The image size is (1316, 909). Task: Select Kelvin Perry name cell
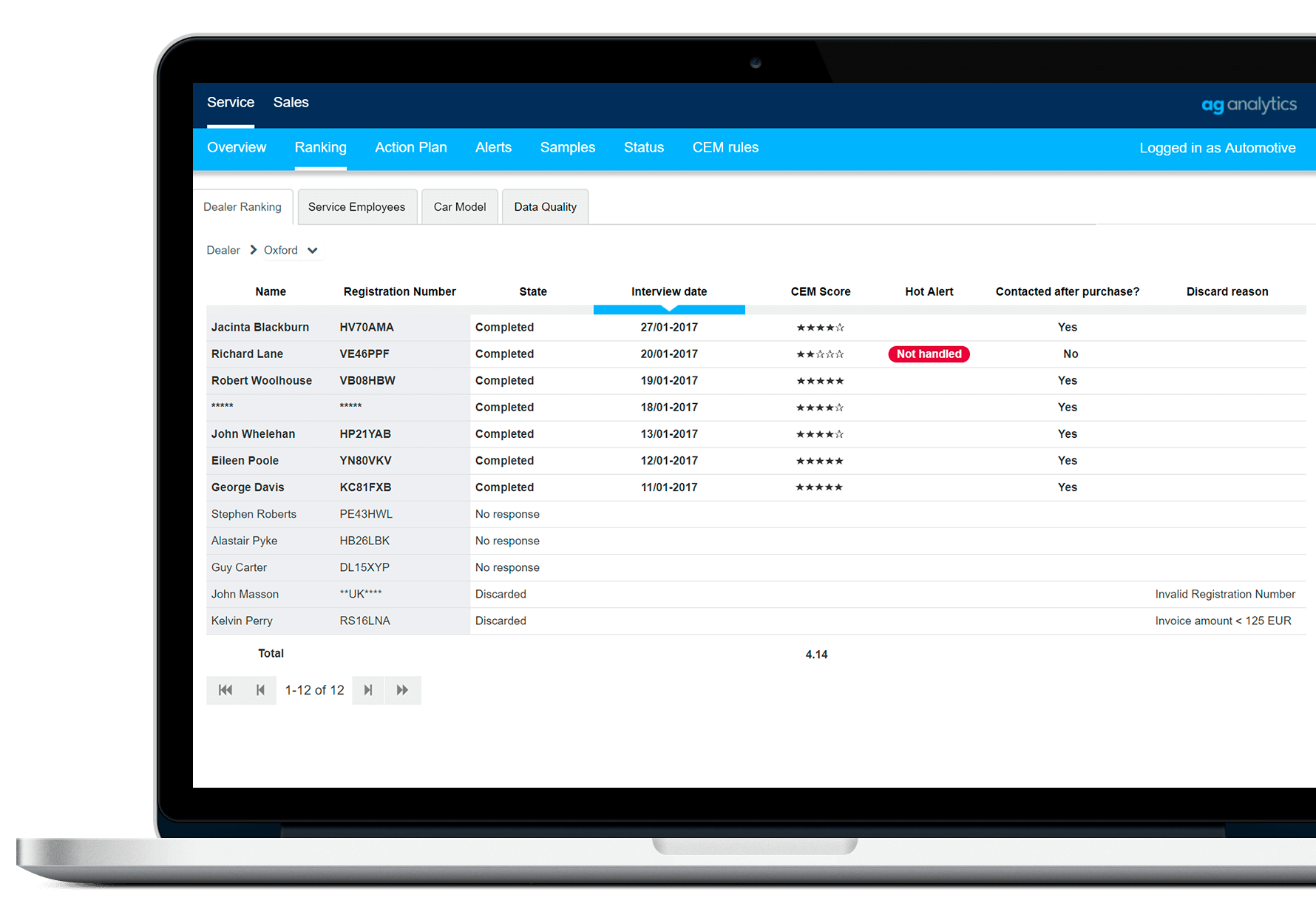click(x=242, y=621)
